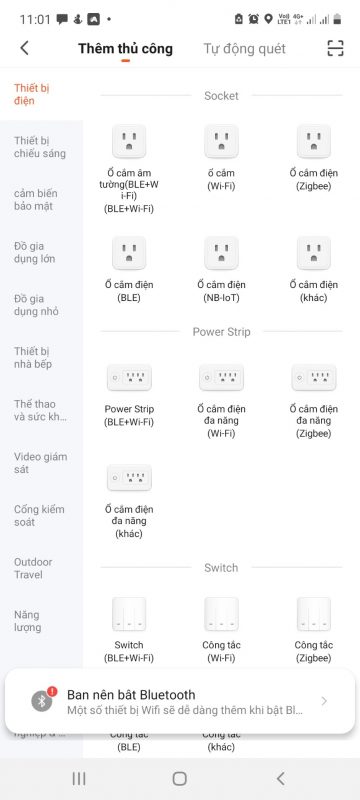
Task: Open Android recent apps button
Action: tap(79, 778)
